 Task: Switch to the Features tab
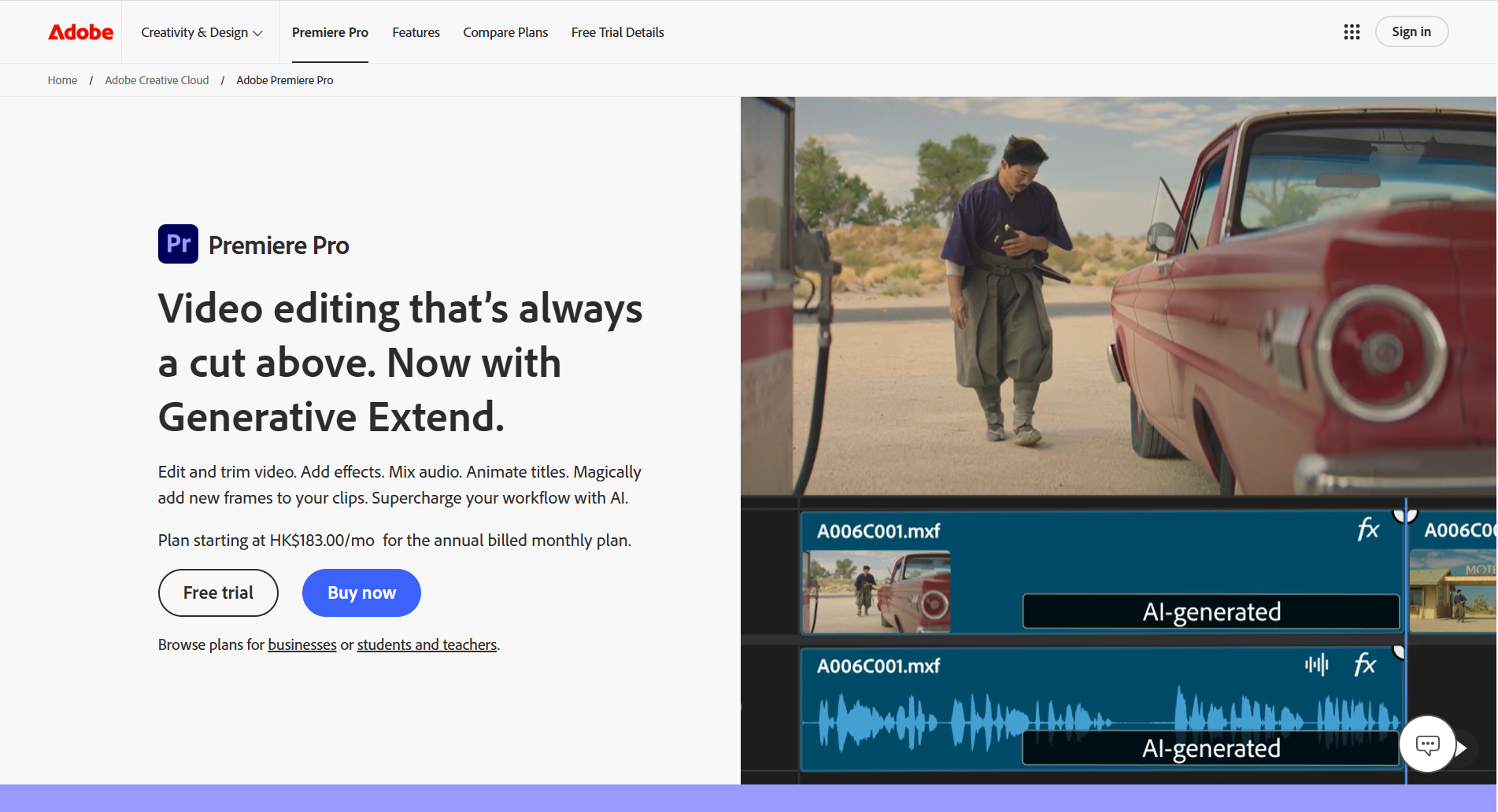pyautogui.click(x=416, y=32)
